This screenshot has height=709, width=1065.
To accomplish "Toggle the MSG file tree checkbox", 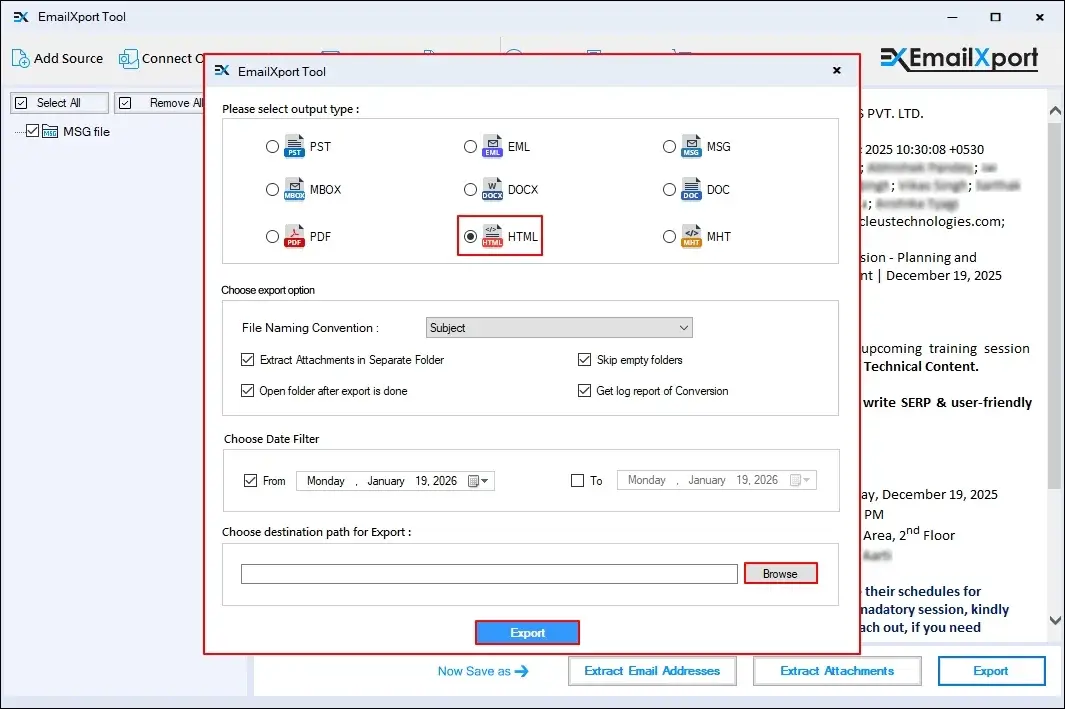I will 33,131.
